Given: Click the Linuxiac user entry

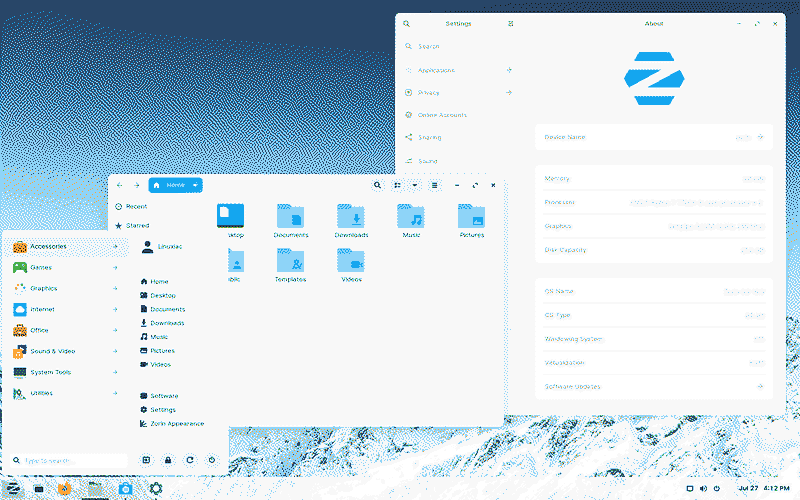Looking at the screenshot, I should [x=162, y=247].
